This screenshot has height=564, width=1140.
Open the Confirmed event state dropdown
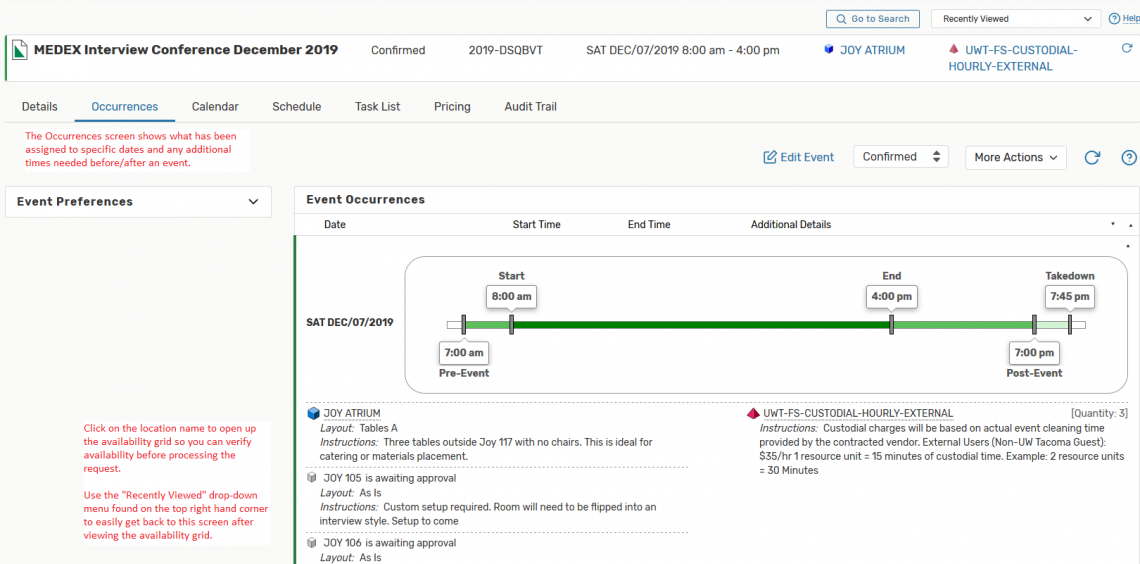[x=900, y=157]
